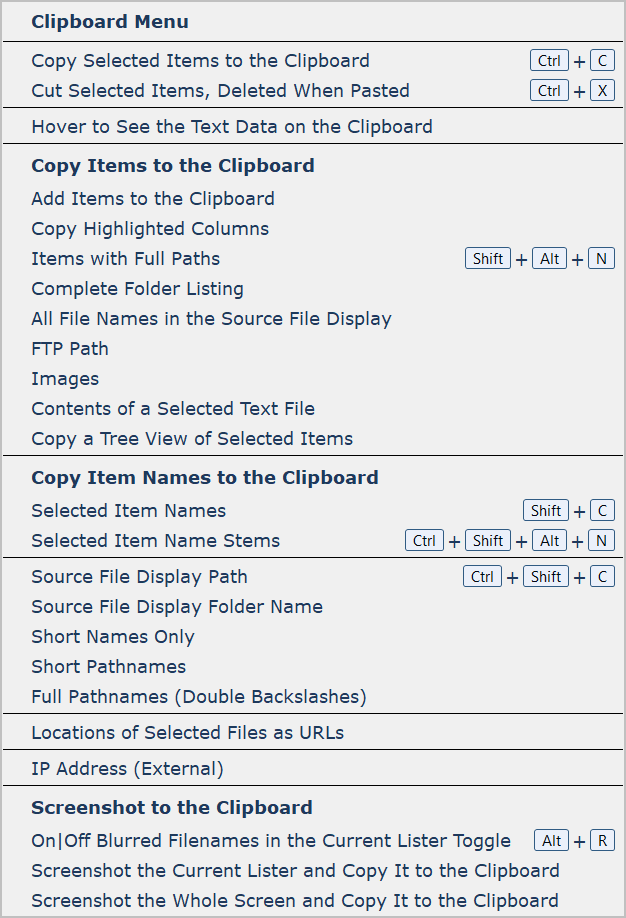Copy the "Source File Display Path"
This screenshot has width=626, height=918.
139,576
